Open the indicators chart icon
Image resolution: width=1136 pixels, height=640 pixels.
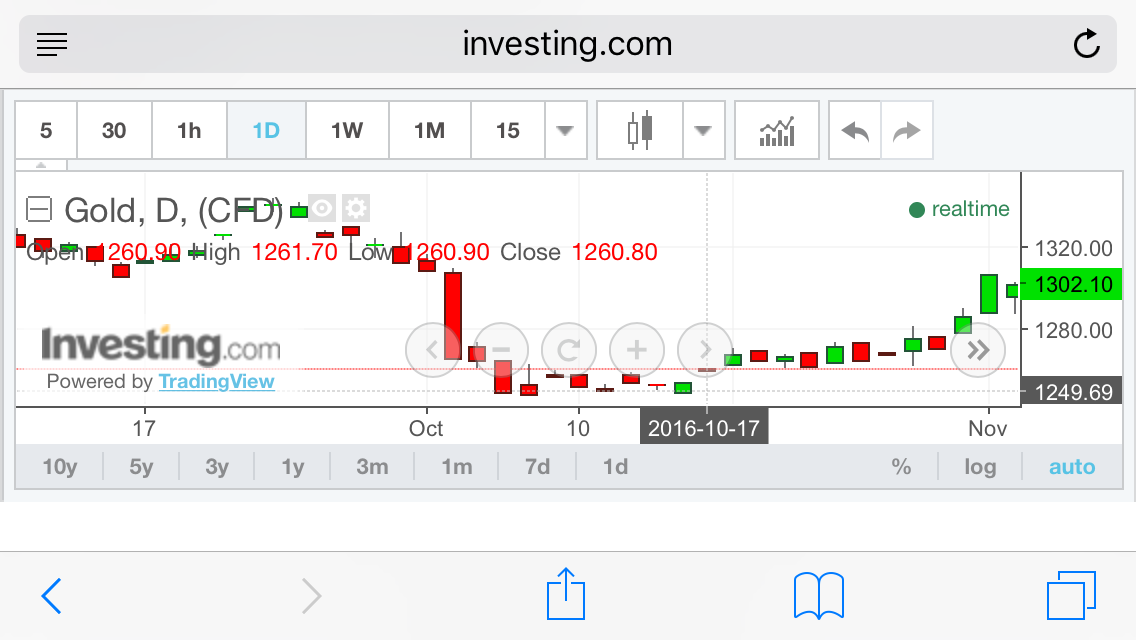pos(777,130)
